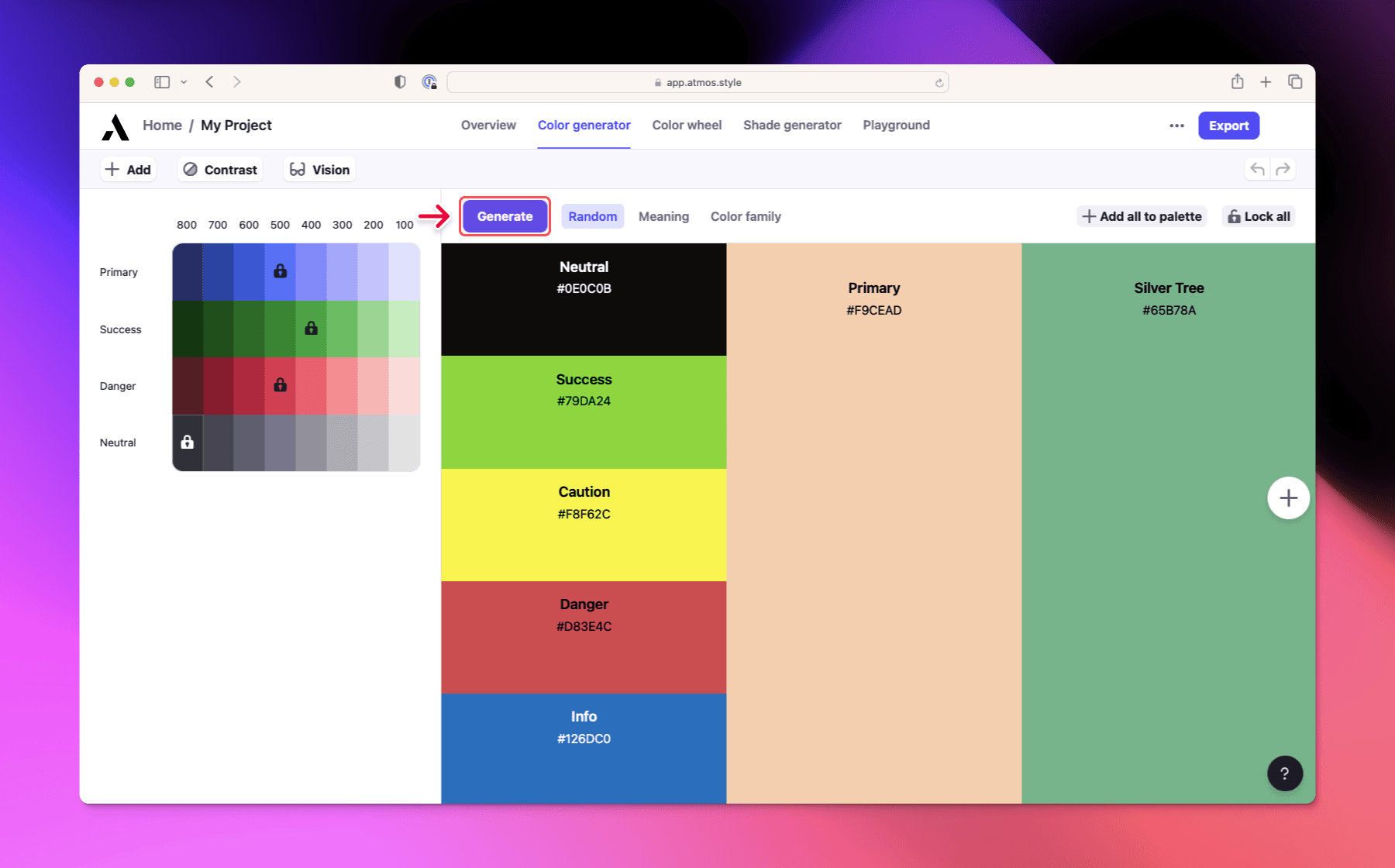
Task: Click the Lock all control
Action: point(1258,216)
